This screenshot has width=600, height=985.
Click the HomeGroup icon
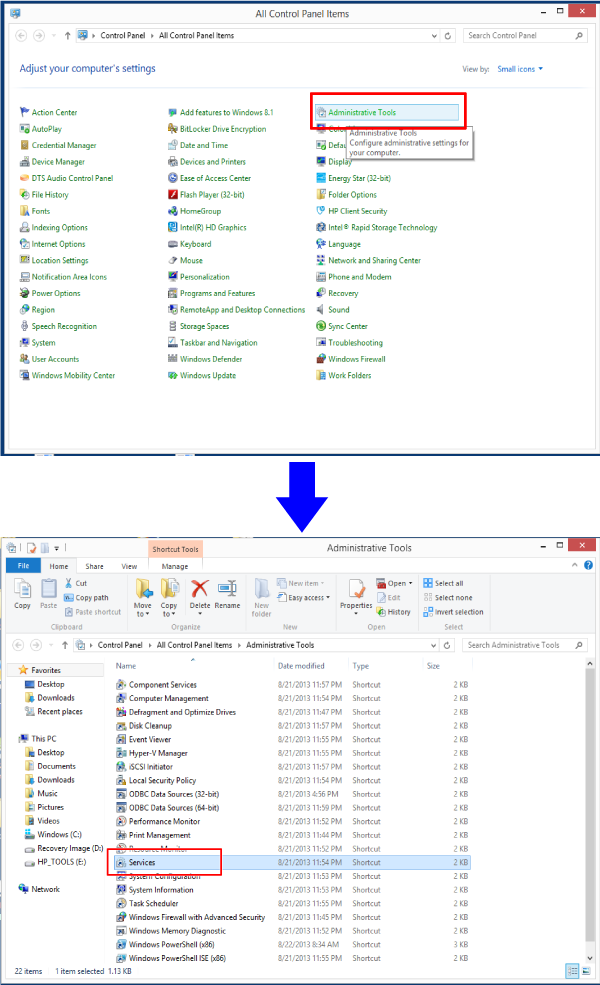click(173, 211)
